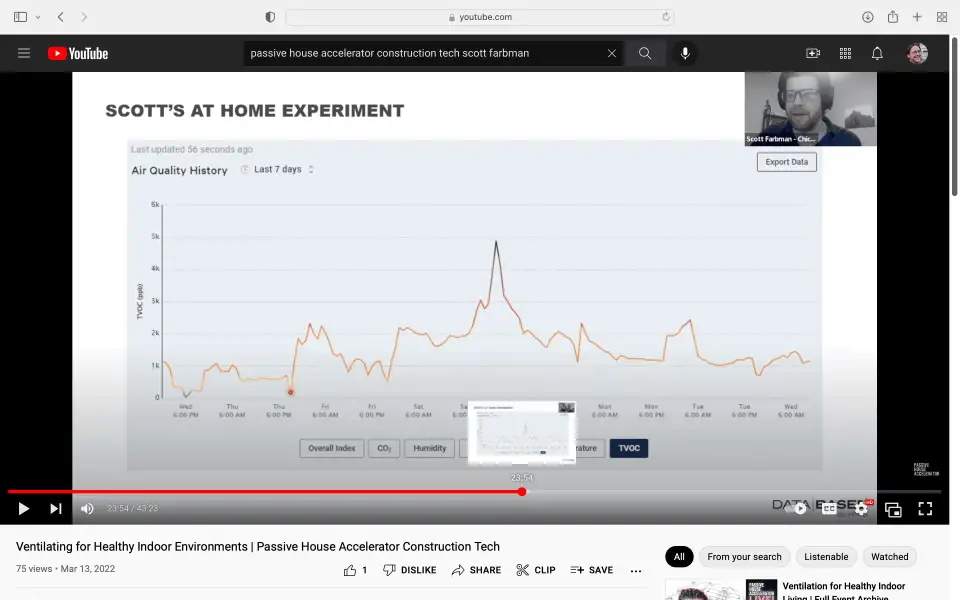Open more actions menu beside Save
Viewport: 960px width, 600px height.
(x=636, y=570)
